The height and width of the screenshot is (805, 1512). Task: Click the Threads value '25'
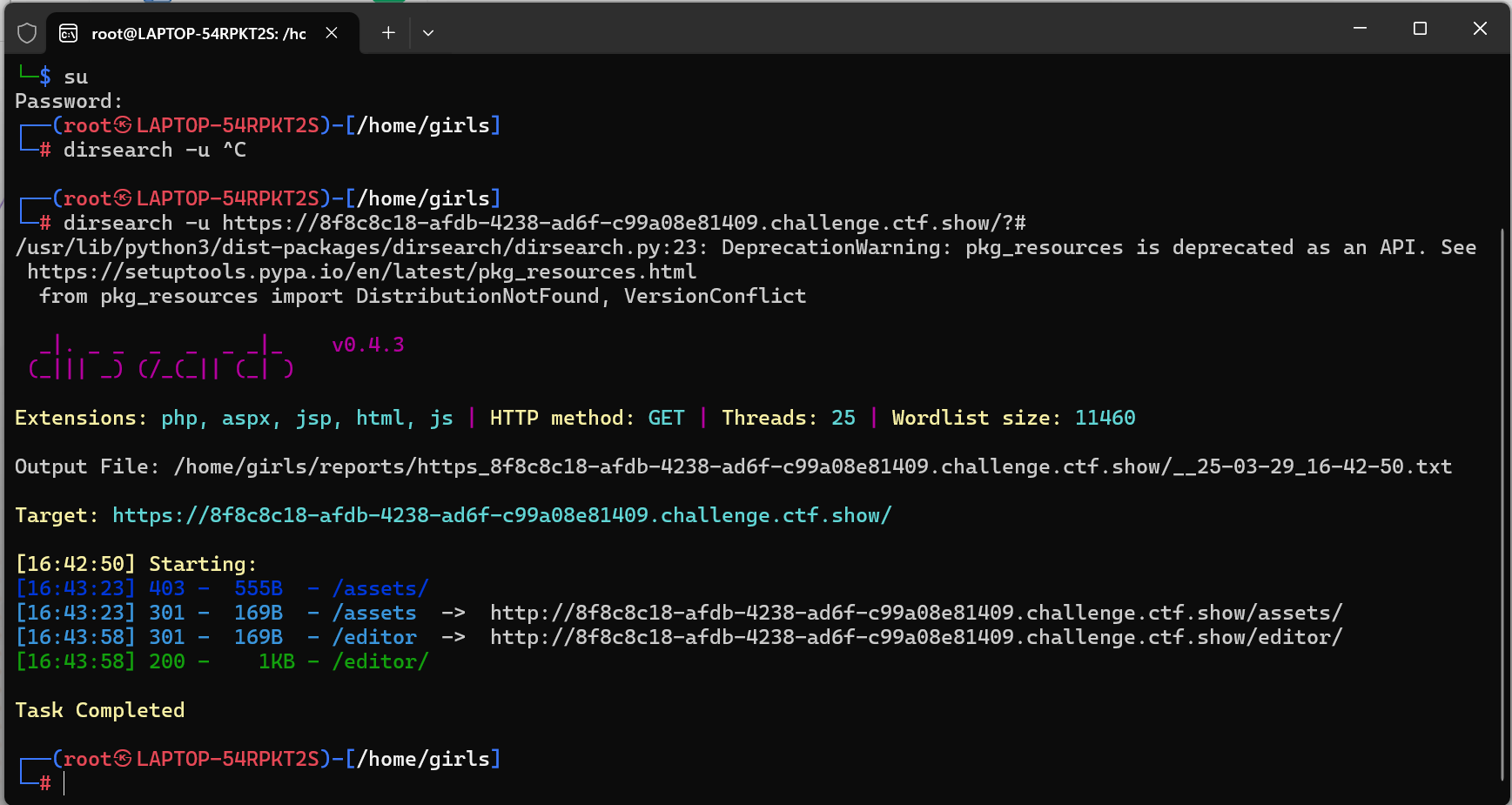coord(843,418)
